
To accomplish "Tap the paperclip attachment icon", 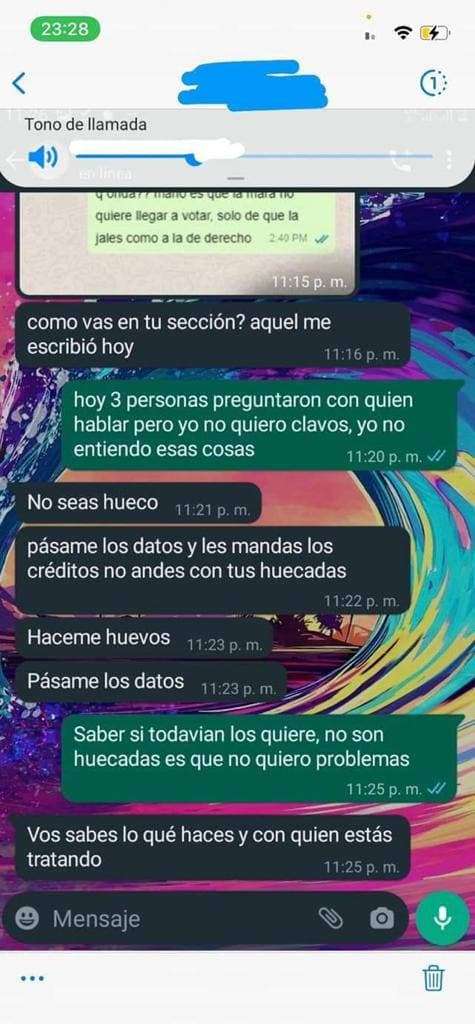I will point(331,919).
